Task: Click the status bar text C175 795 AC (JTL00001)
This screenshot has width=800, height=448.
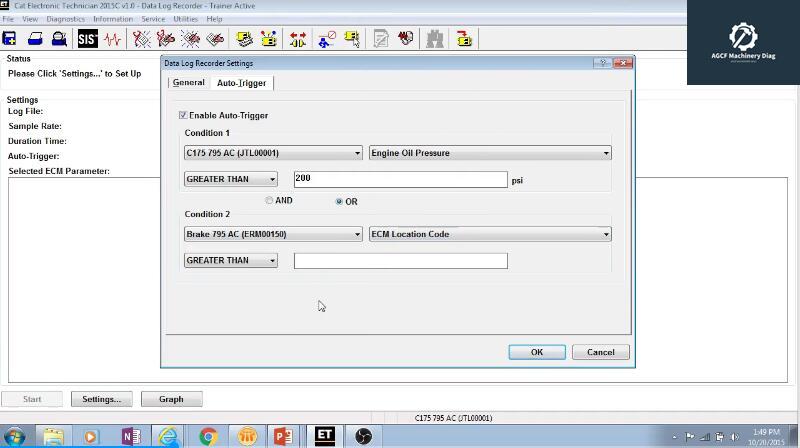Action: tap(453, 418)
